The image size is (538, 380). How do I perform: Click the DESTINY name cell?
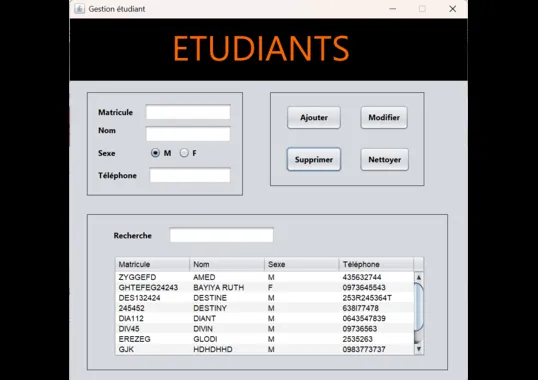point(227,308)
